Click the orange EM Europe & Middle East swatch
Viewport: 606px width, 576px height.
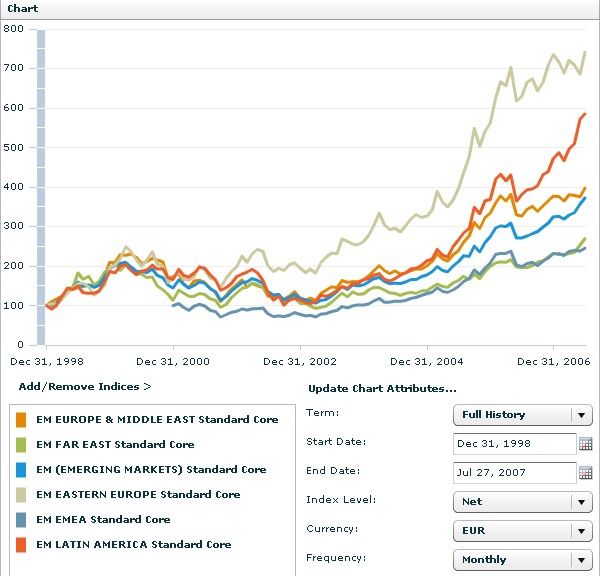[22, 419]
